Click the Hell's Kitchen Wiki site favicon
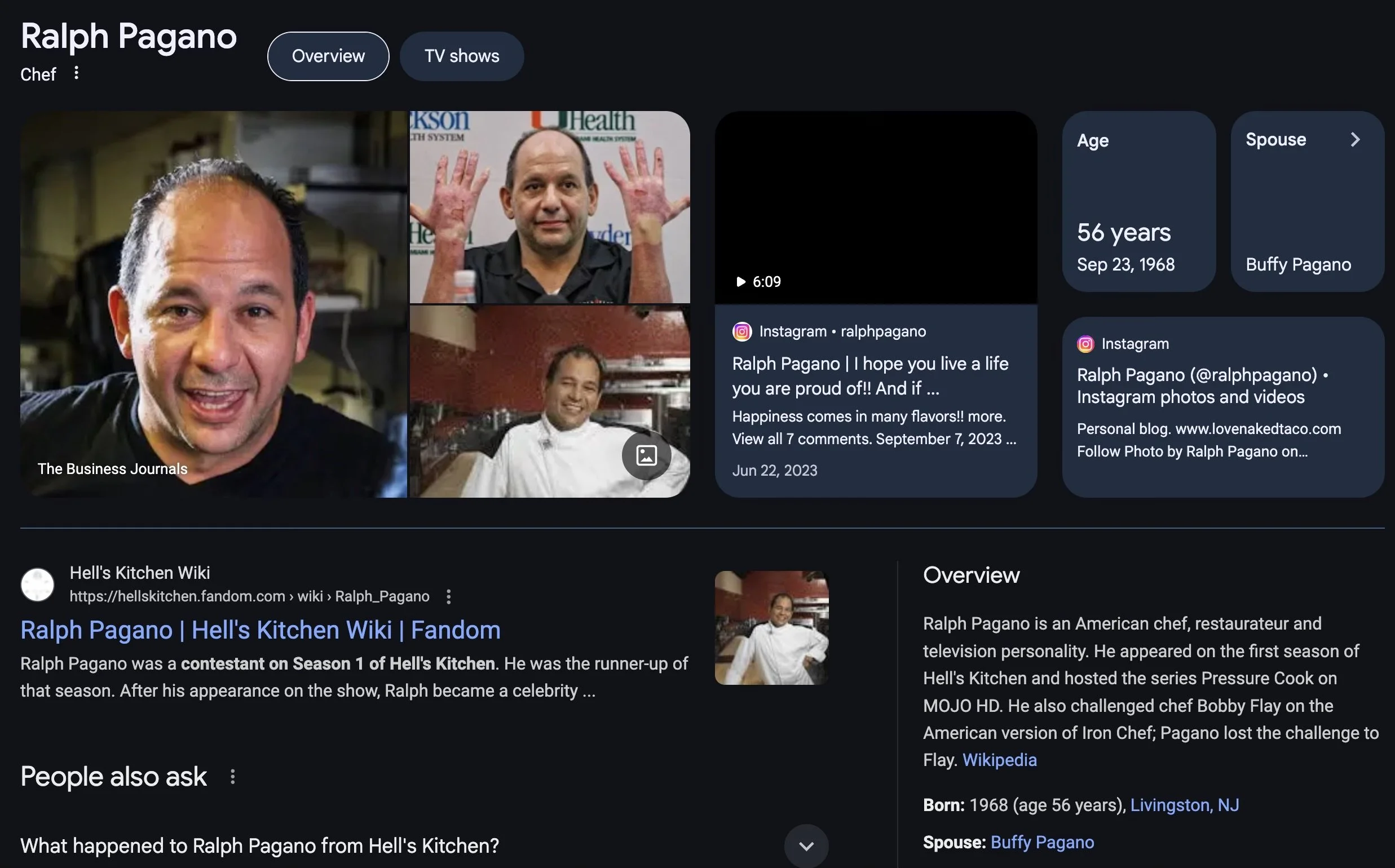 (37, 584)
